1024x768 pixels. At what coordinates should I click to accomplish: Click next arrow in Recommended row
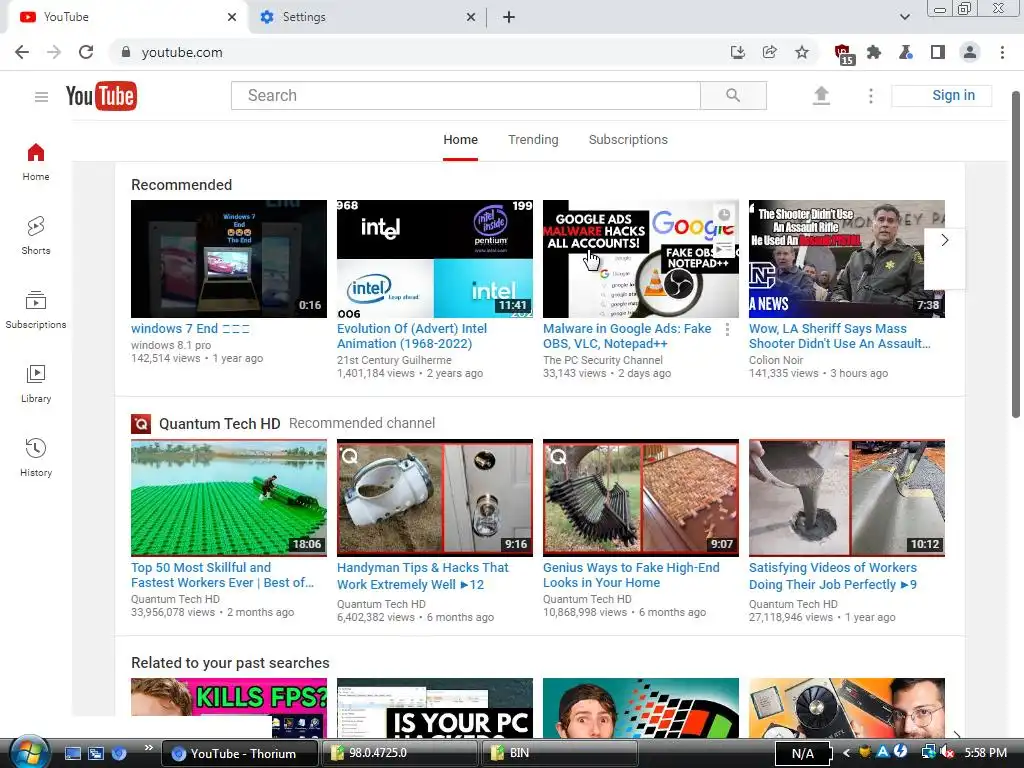point(944,240)
